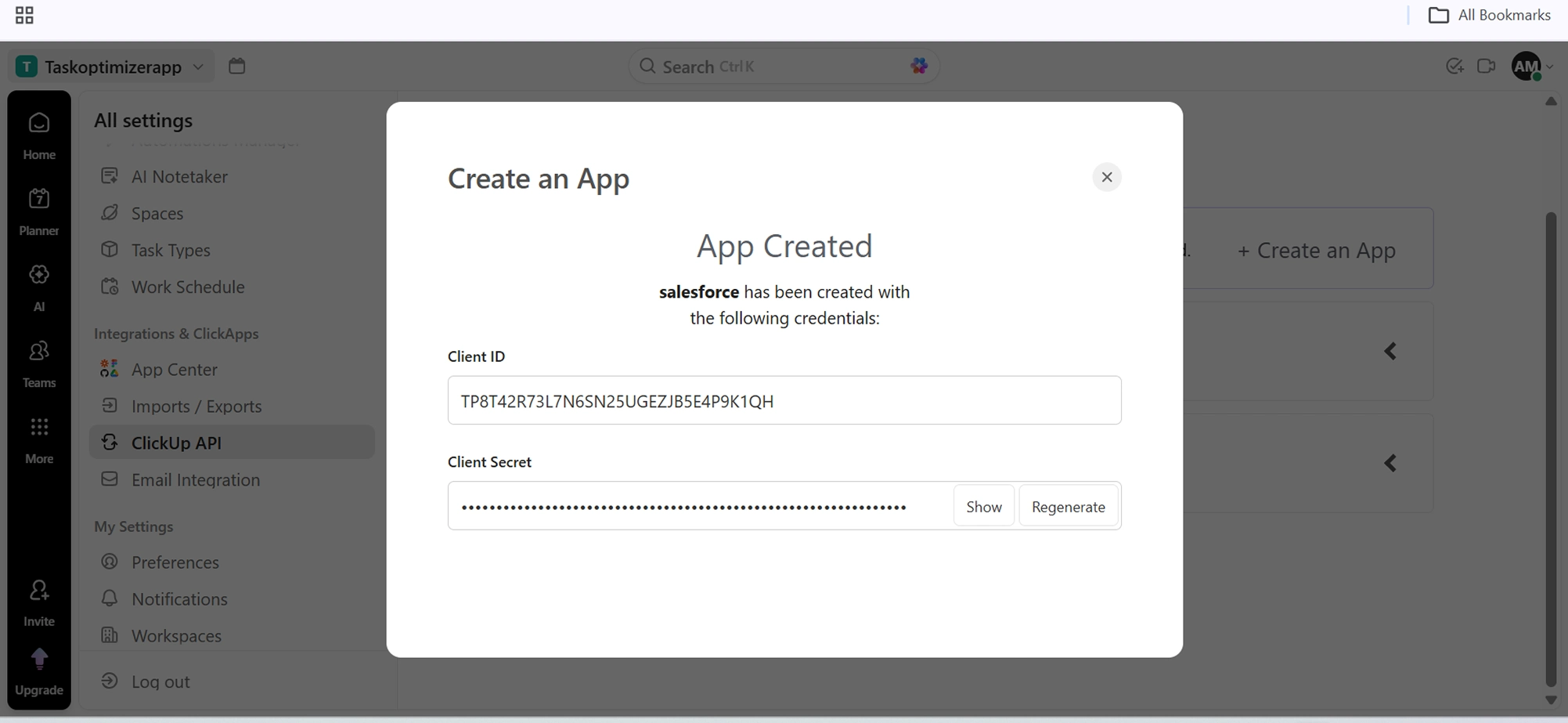Click the Preferences icon
The width and height of the screenshot is (1568, 723).
(110, 562)
